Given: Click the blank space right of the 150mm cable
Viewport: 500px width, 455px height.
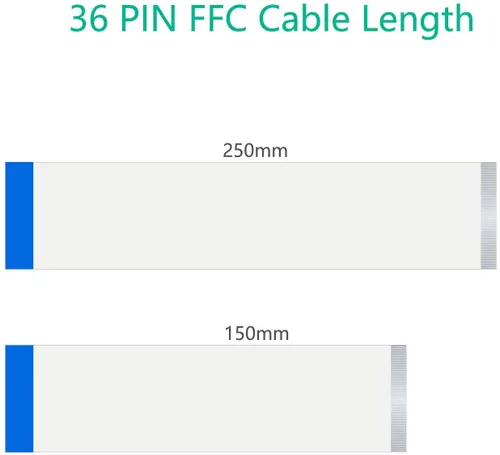Looking at the screenshot, I should click(x=453, y=399).
